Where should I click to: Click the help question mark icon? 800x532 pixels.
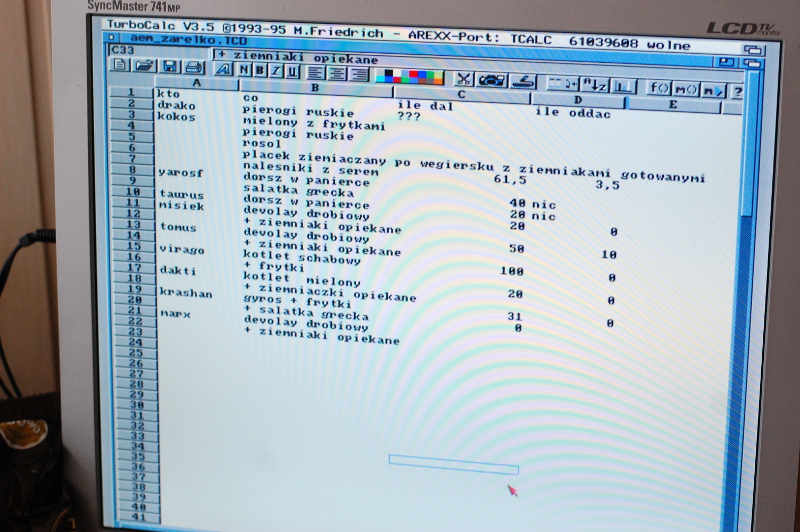[x=736, y=92]
